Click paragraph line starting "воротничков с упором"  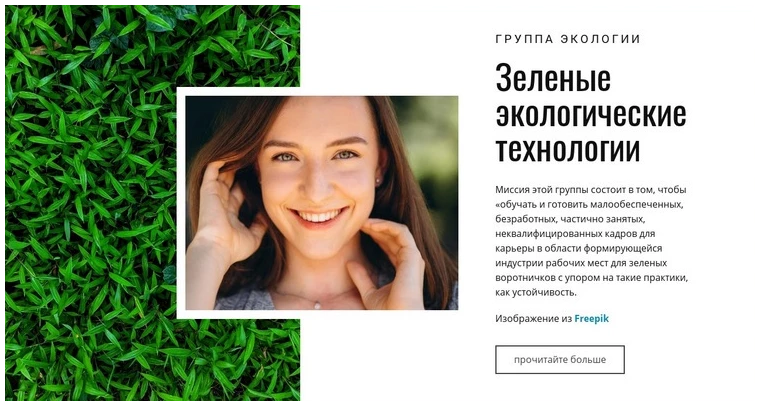[592, 278]
